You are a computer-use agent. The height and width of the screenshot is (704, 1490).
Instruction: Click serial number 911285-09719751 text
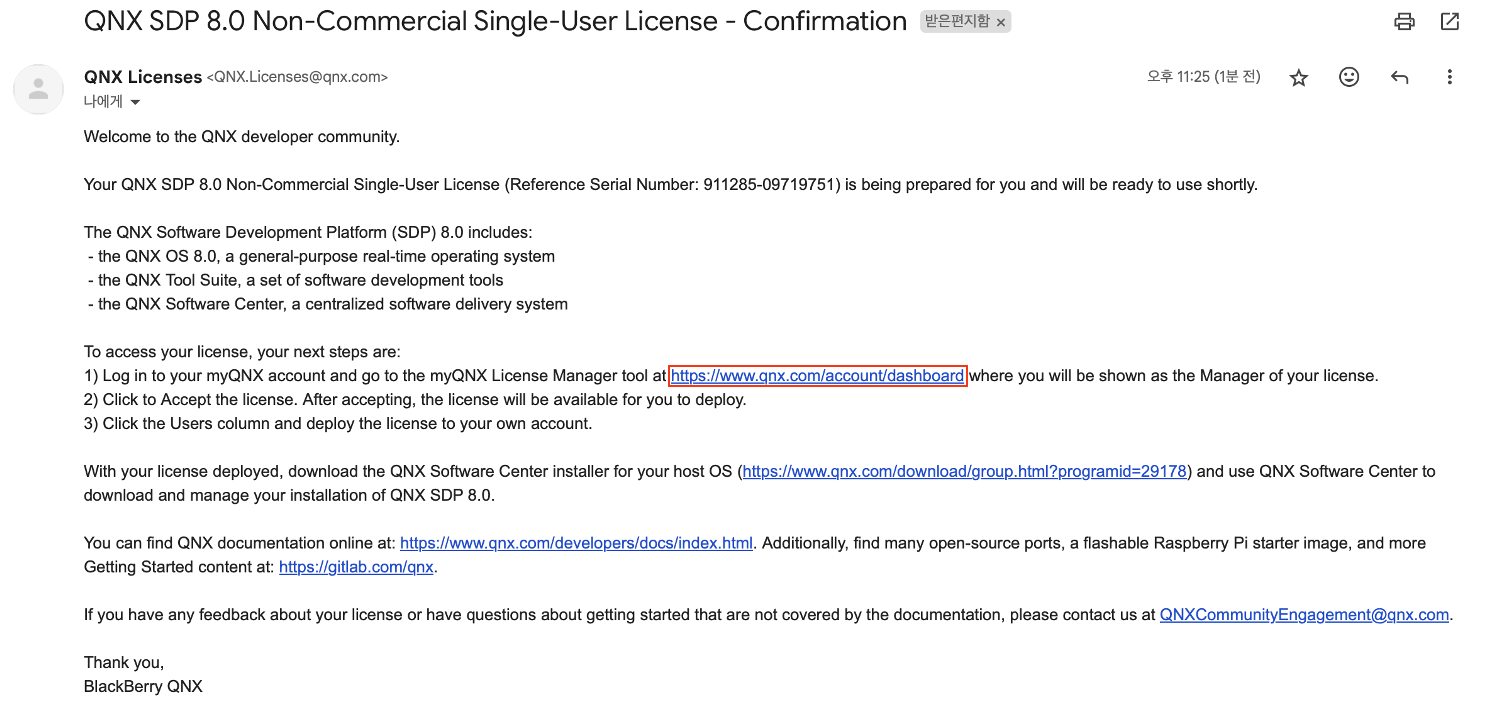769,184
